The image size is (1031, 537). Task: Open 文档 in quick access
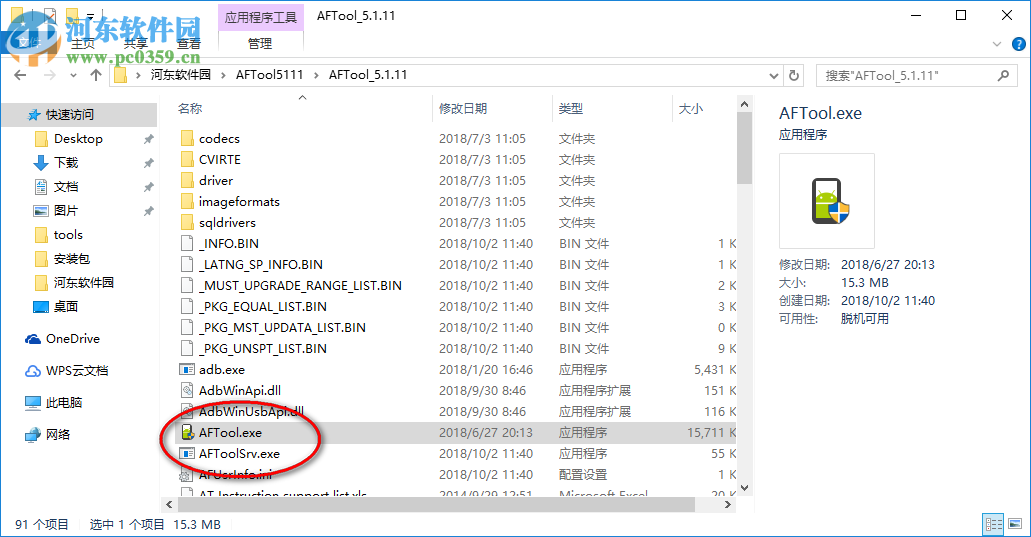pyautogui.click(x=66, y=187)
